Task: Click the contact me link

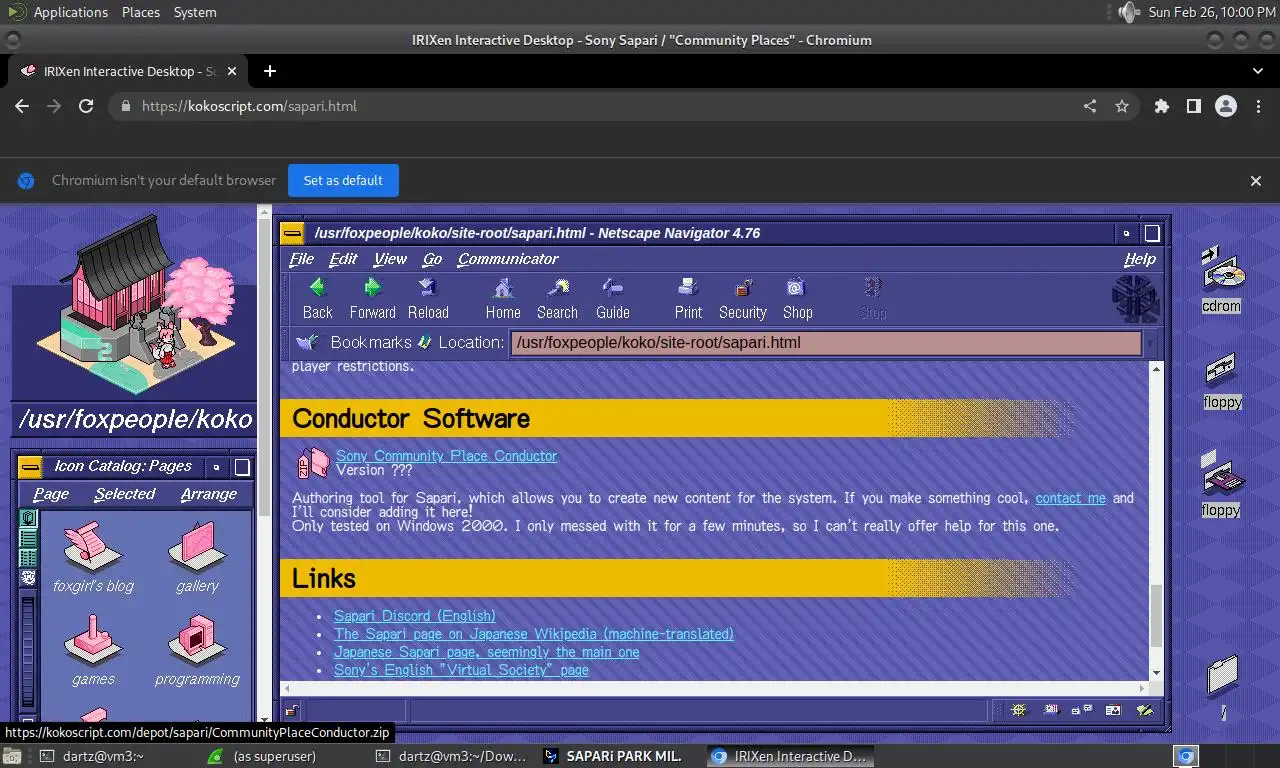Action: pyautogui.click(x=1070, y=498)
